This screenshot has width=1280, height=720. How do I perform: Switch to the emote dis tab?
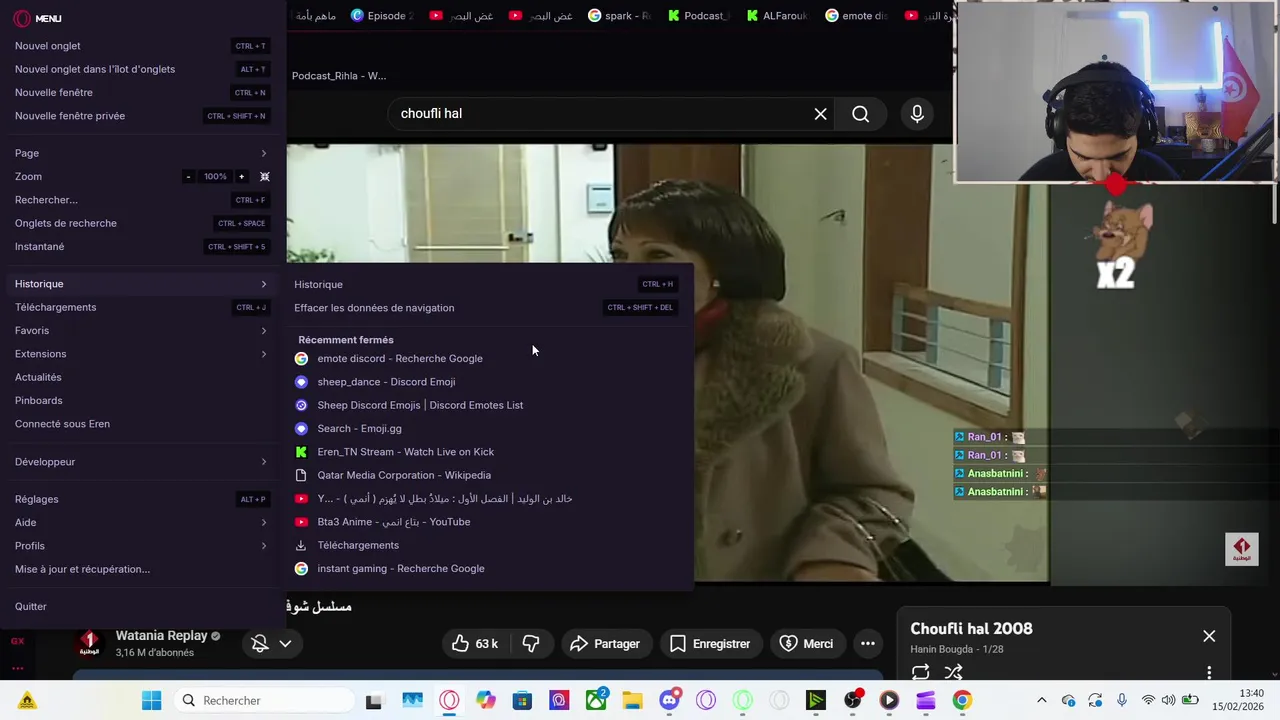click(856, 16)
